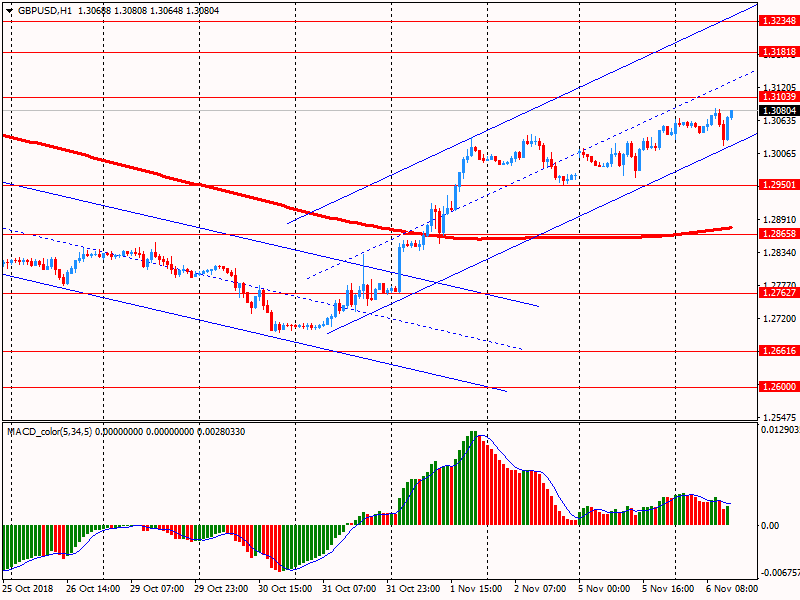Click the MACD 0.00 scale value
Screen dimensions: 800x600
(x=770, y=526)
